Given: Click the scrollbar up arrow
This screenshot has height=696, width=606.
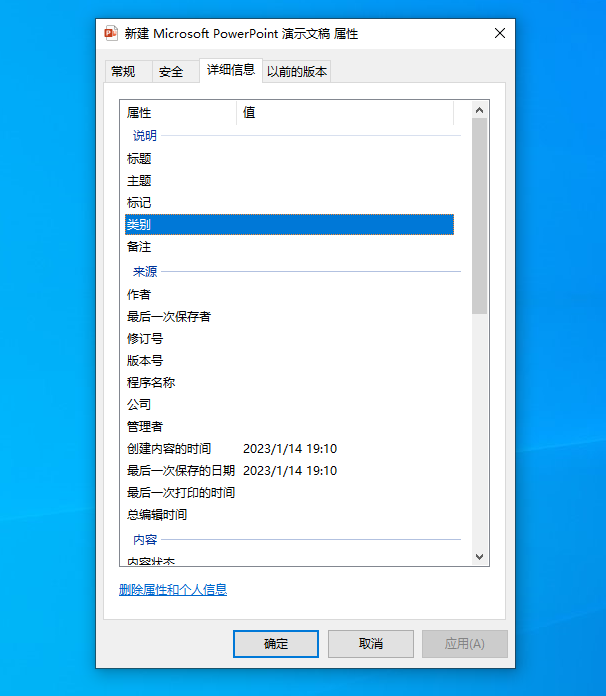Looking at the screenshot, I should pyautogui.click(x=479, y=110).
